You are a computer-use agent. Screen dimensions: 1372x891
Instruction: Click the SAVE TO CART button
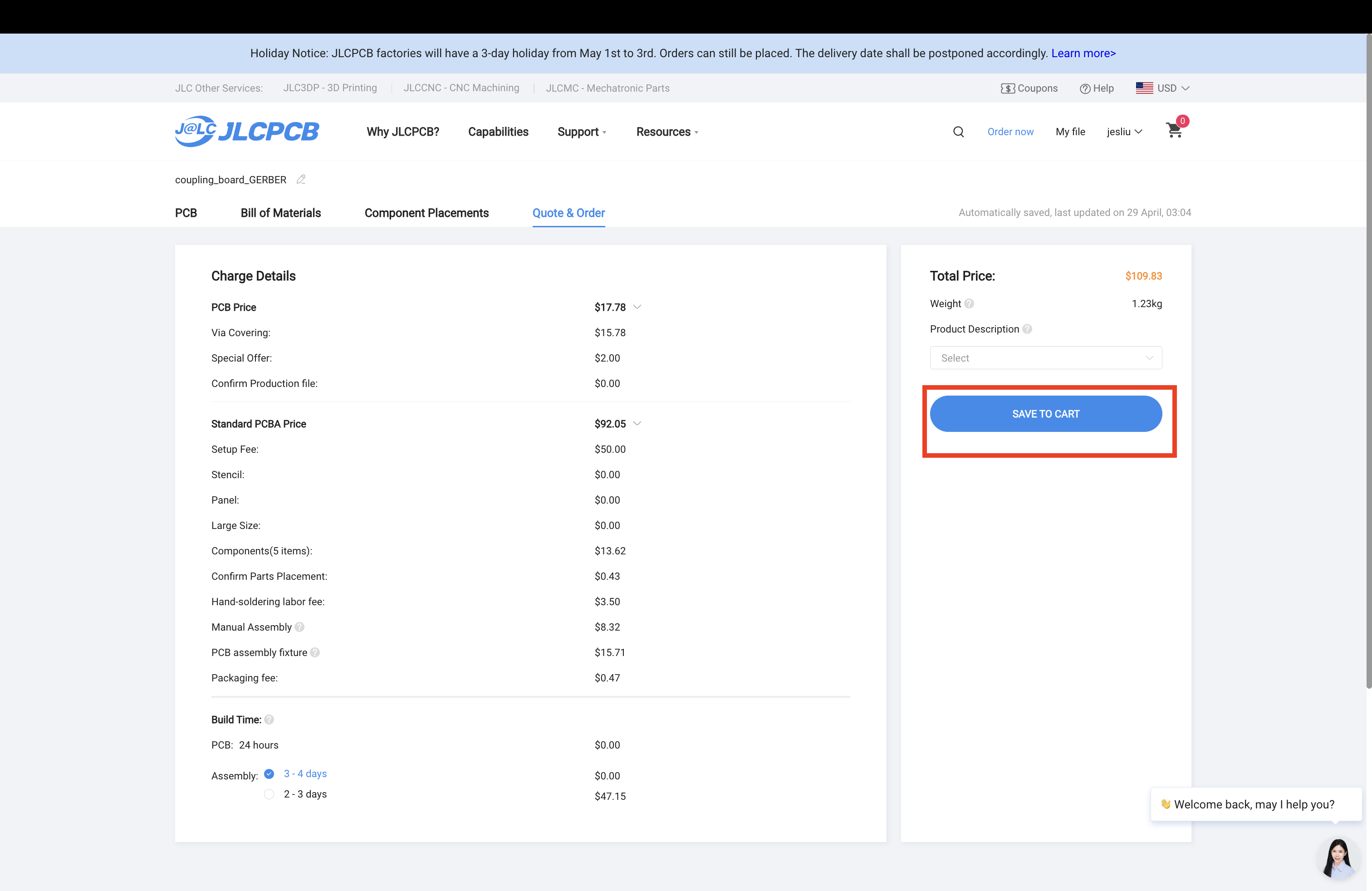tap(1046, 414)
